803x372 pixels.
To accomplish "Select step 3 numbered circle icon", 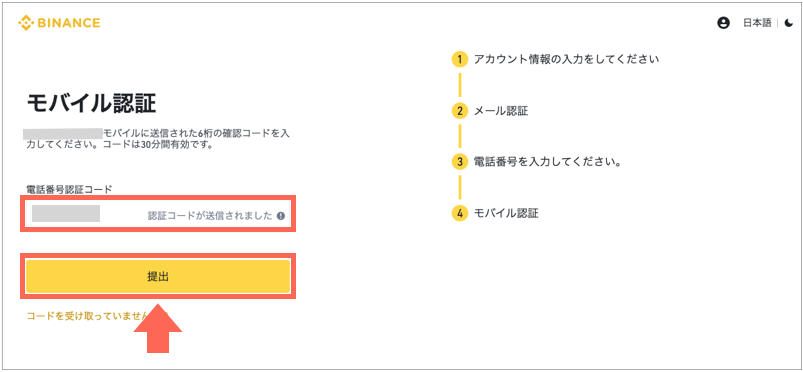I will [460, 162].
